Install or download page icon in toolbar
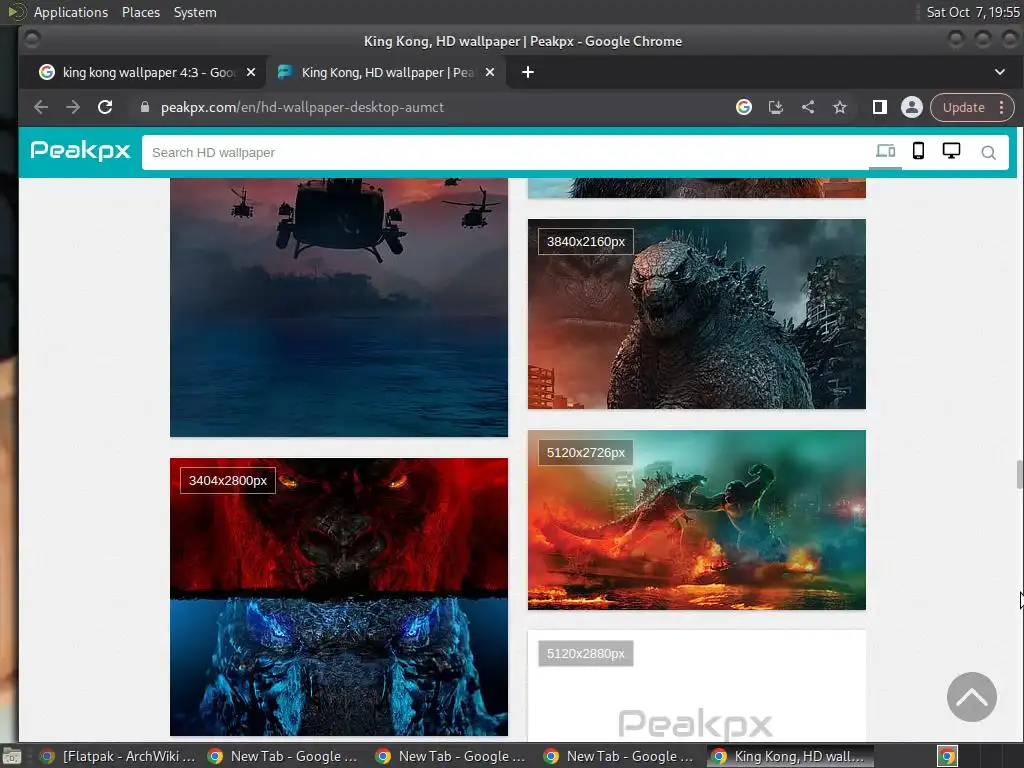1024x768 pixels. tap(775, 107)
